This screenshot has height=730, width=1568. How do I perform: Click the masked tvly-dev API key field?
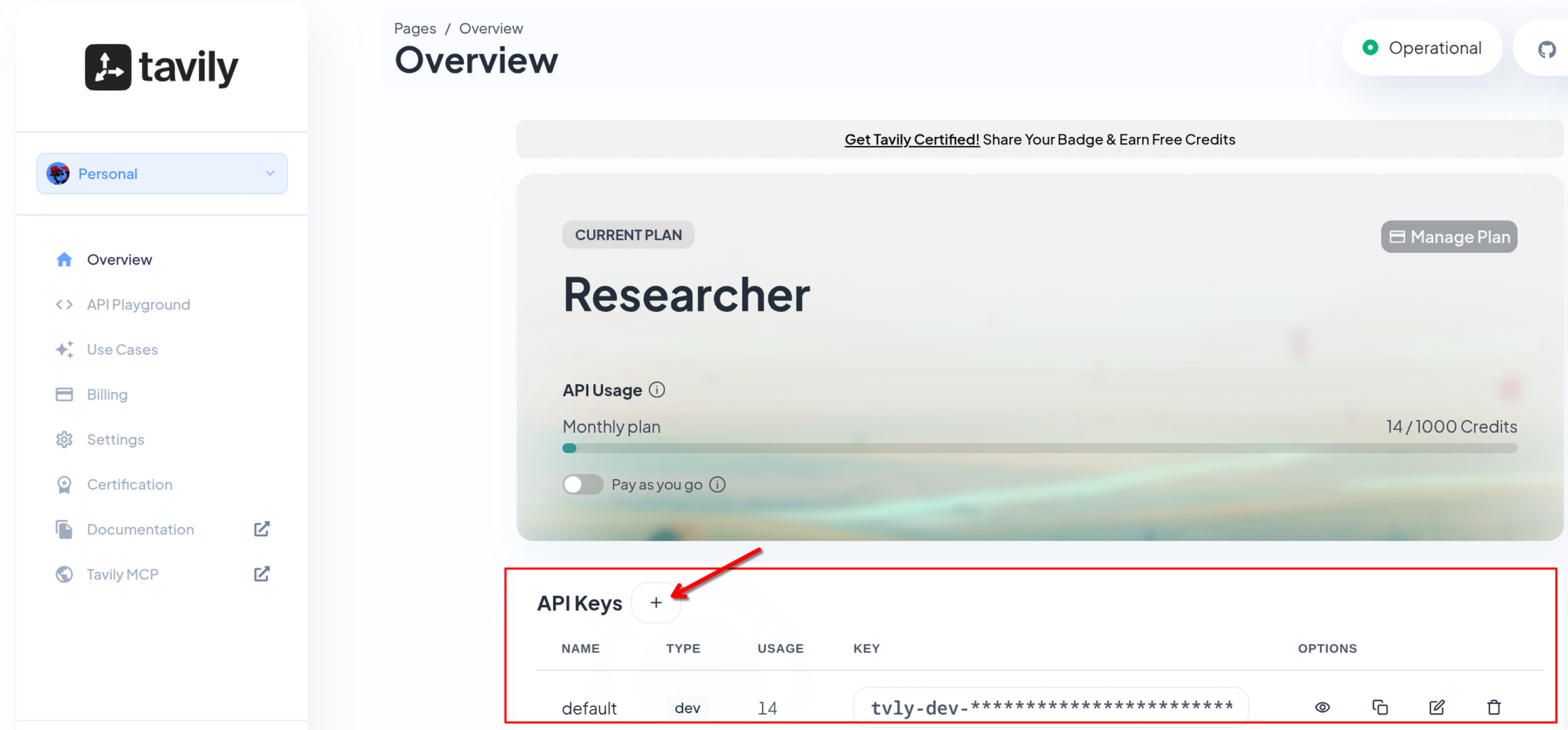(1051, 707)
